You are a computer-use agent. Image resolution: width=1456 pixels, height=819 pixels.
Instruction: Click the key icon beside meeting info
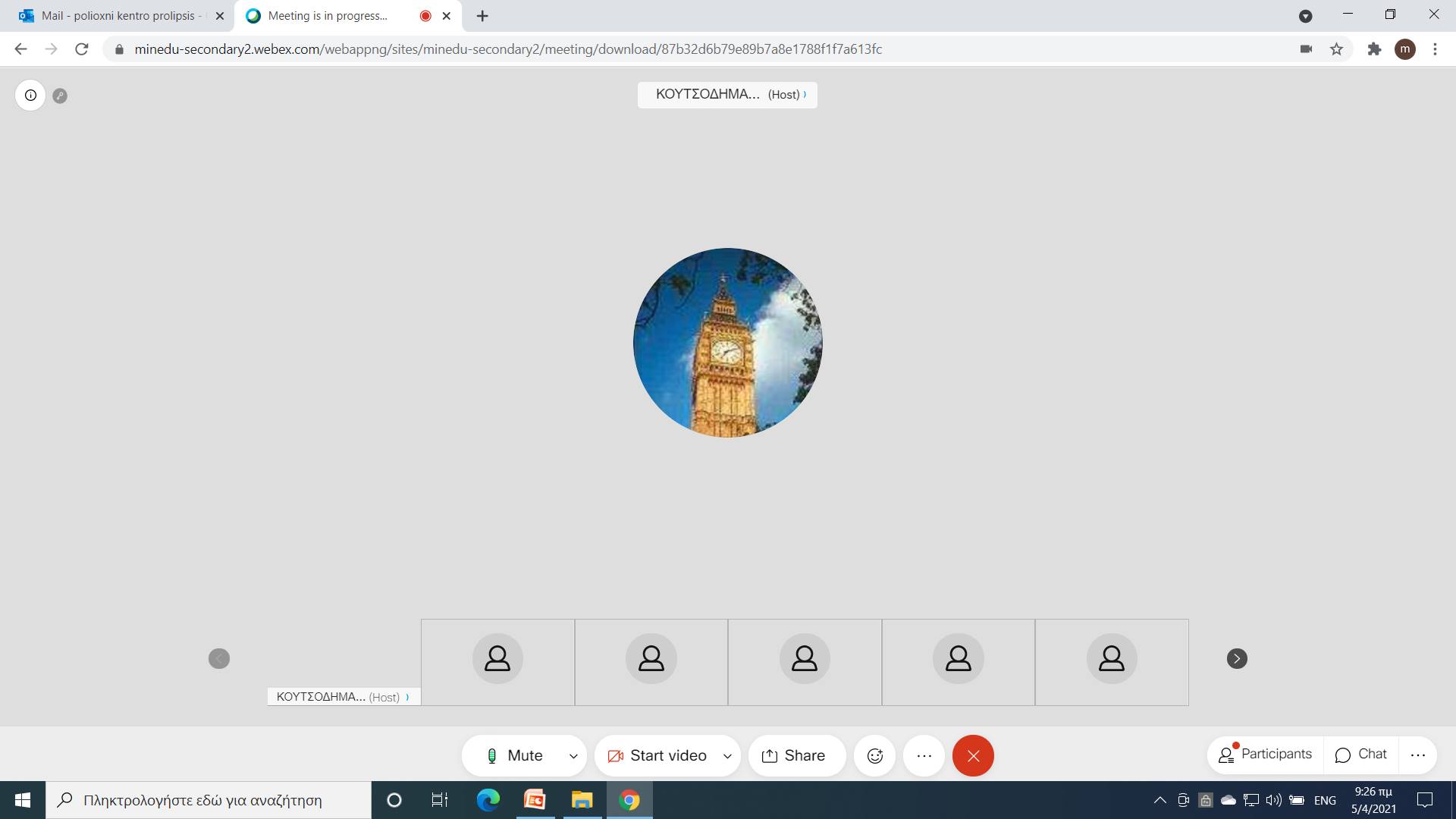60,96
